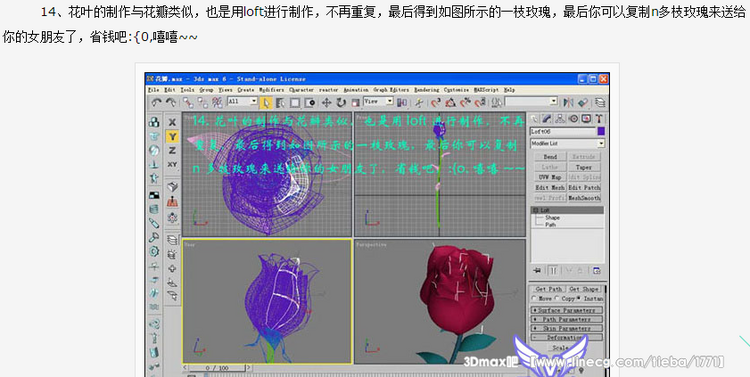This screenshot has height=377, width=750.
Task: Open the Hierarchy command panel tab
Action: coord(561,119)
